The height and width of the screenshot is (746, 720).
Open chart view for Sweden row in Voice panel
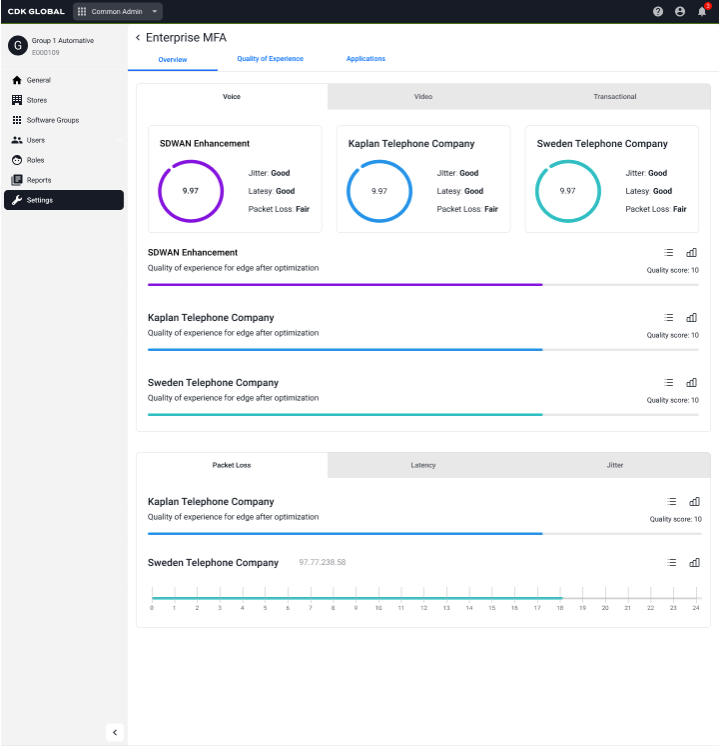tap(691, 383)
